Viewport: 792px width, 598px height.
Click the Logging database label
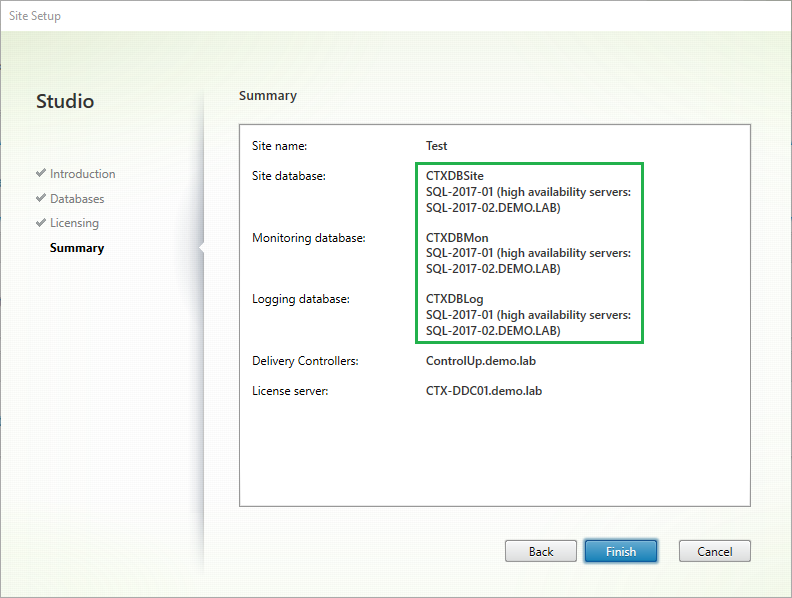click(300, 299)
